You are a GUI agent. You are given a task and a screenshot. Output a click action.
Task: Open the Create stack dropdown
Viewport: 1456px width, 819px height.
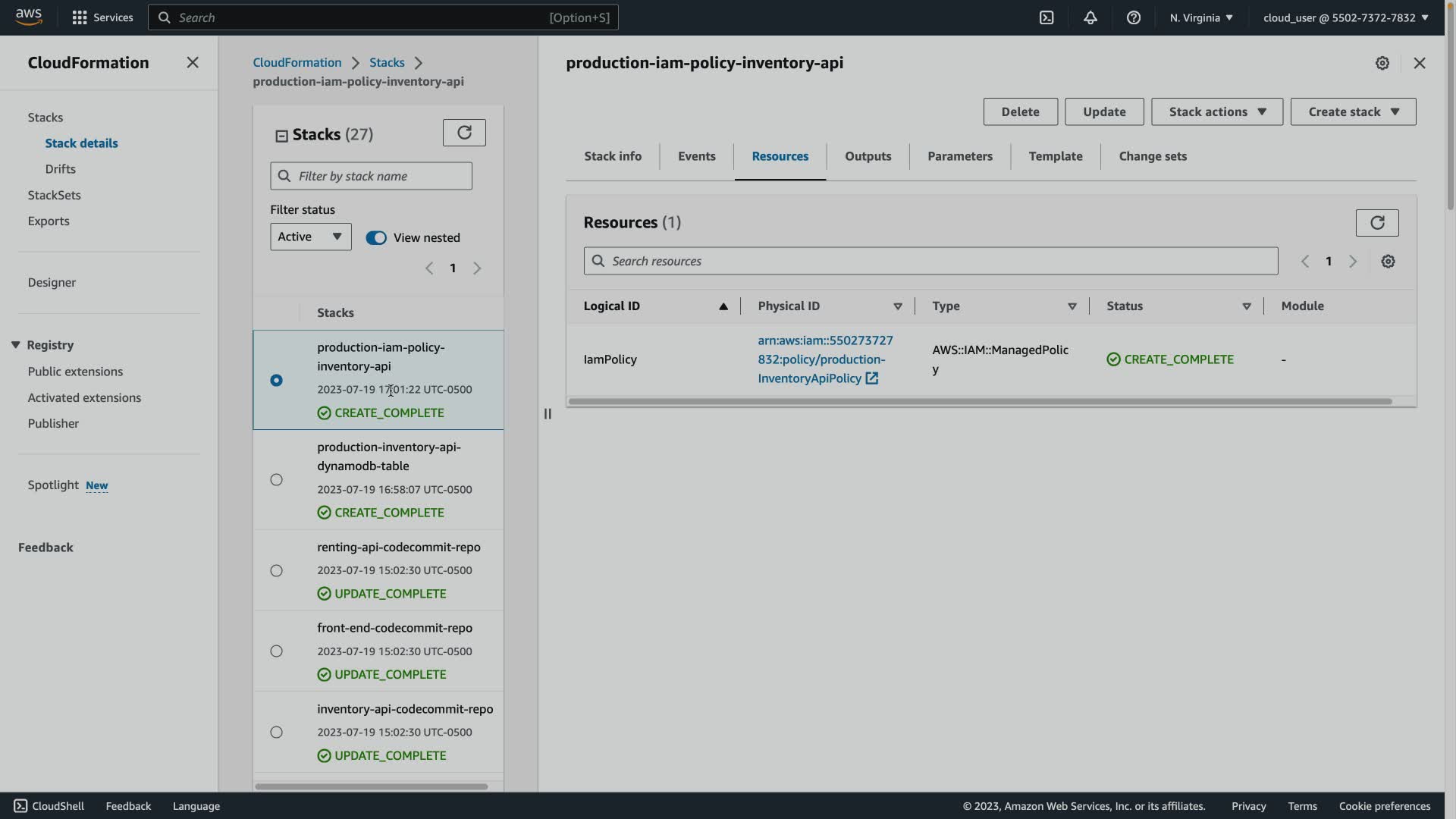point(1352,111)
